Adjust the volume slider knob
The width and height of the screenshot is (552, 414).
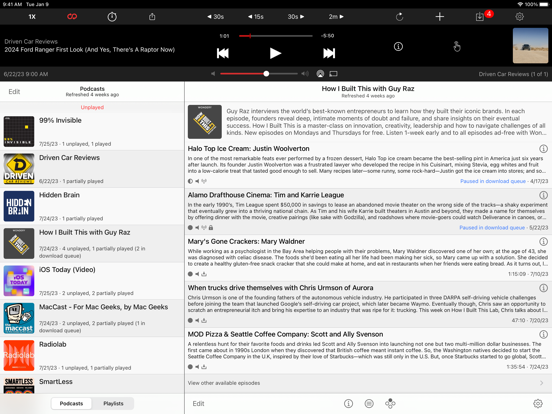[266, 74]
